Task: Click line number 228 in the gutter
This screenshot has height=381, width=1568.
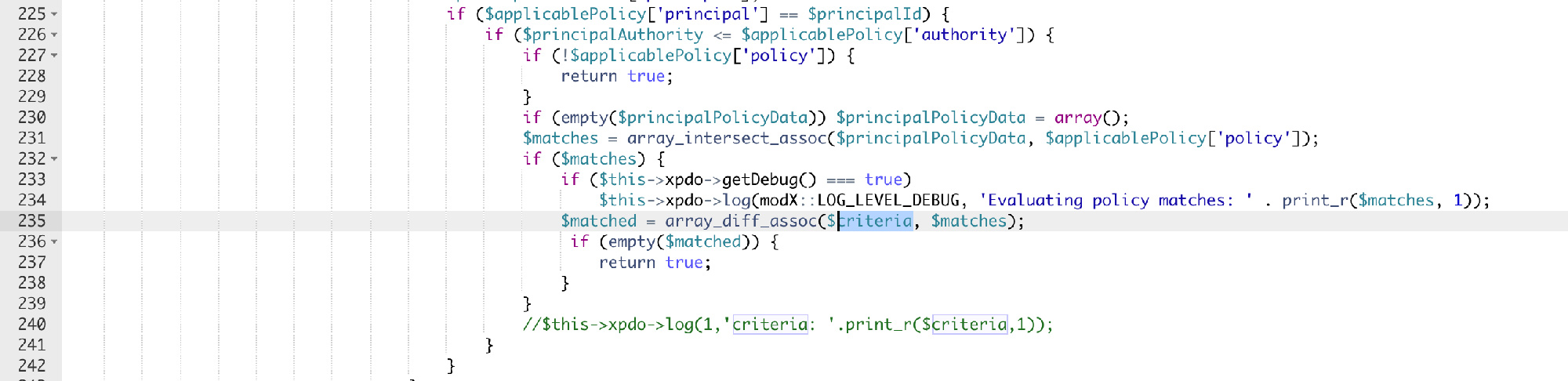Action: click(32, 76)
